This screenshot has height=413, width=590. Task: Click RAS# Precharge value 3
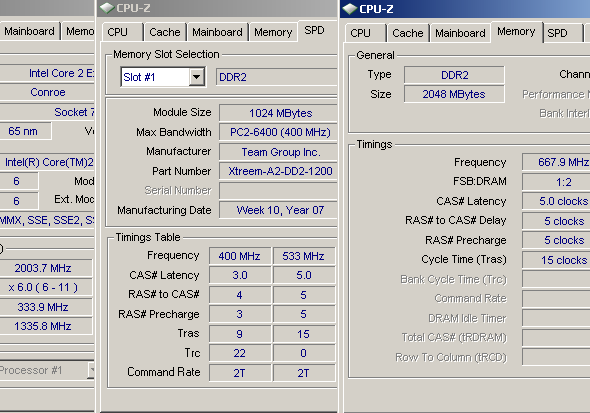[240, 314]
